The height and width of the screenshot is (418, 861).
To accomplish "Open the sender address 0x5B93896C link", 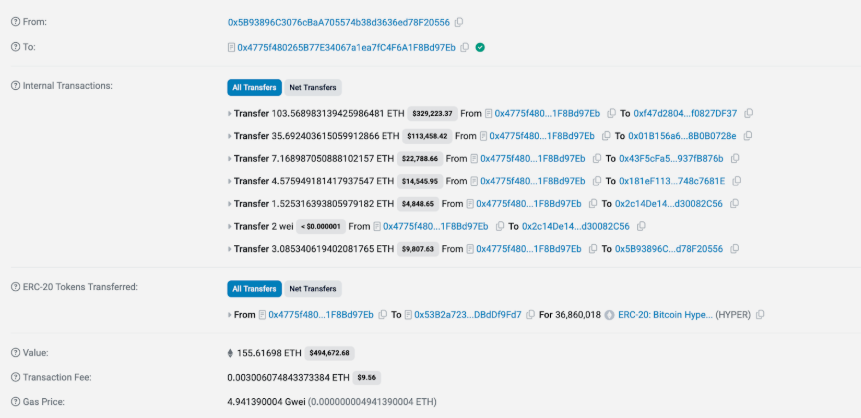I will (x=338, y=22).
